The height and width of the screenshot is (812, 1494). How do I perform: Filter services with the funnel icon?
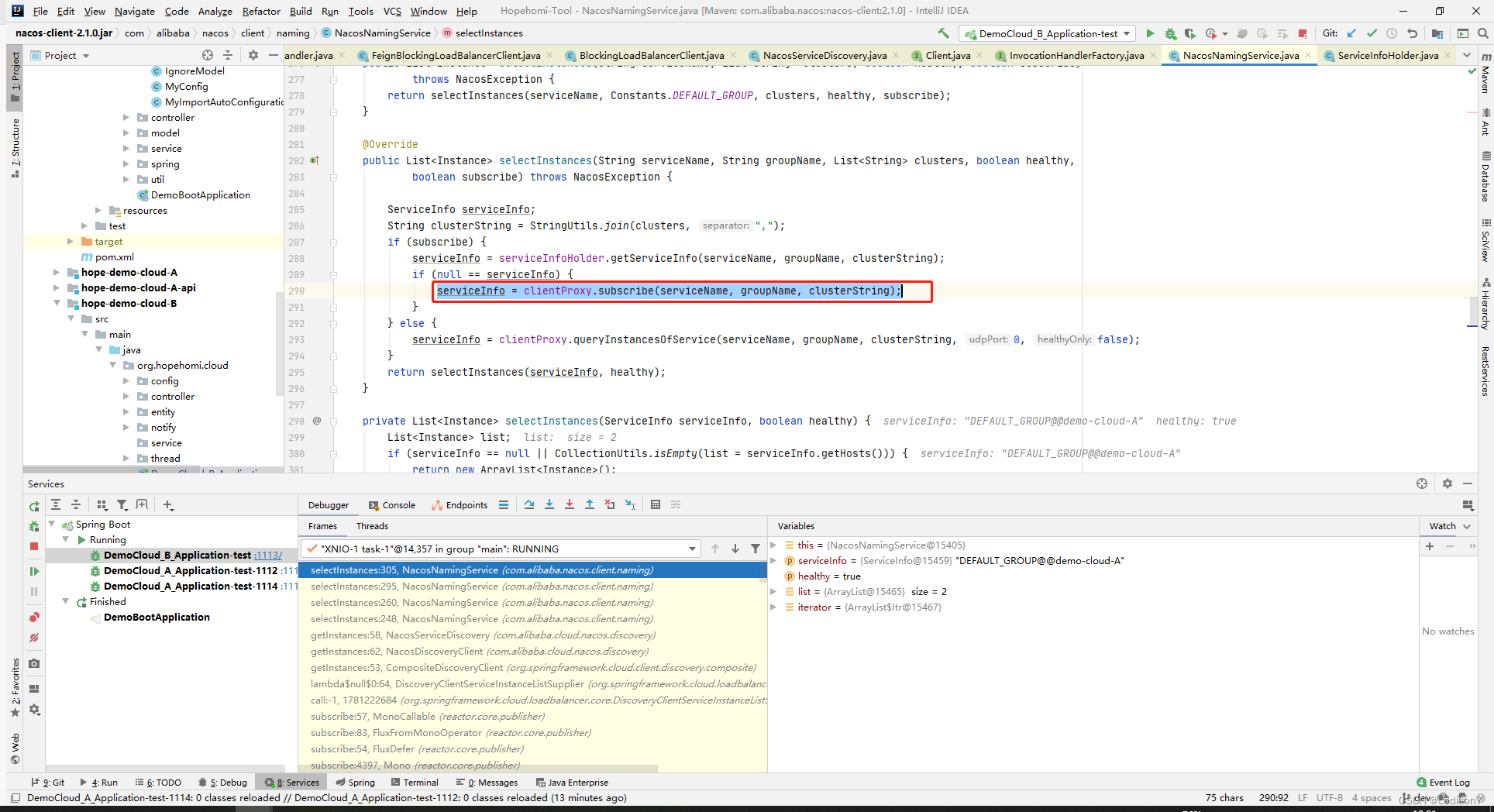click(122, 504)
